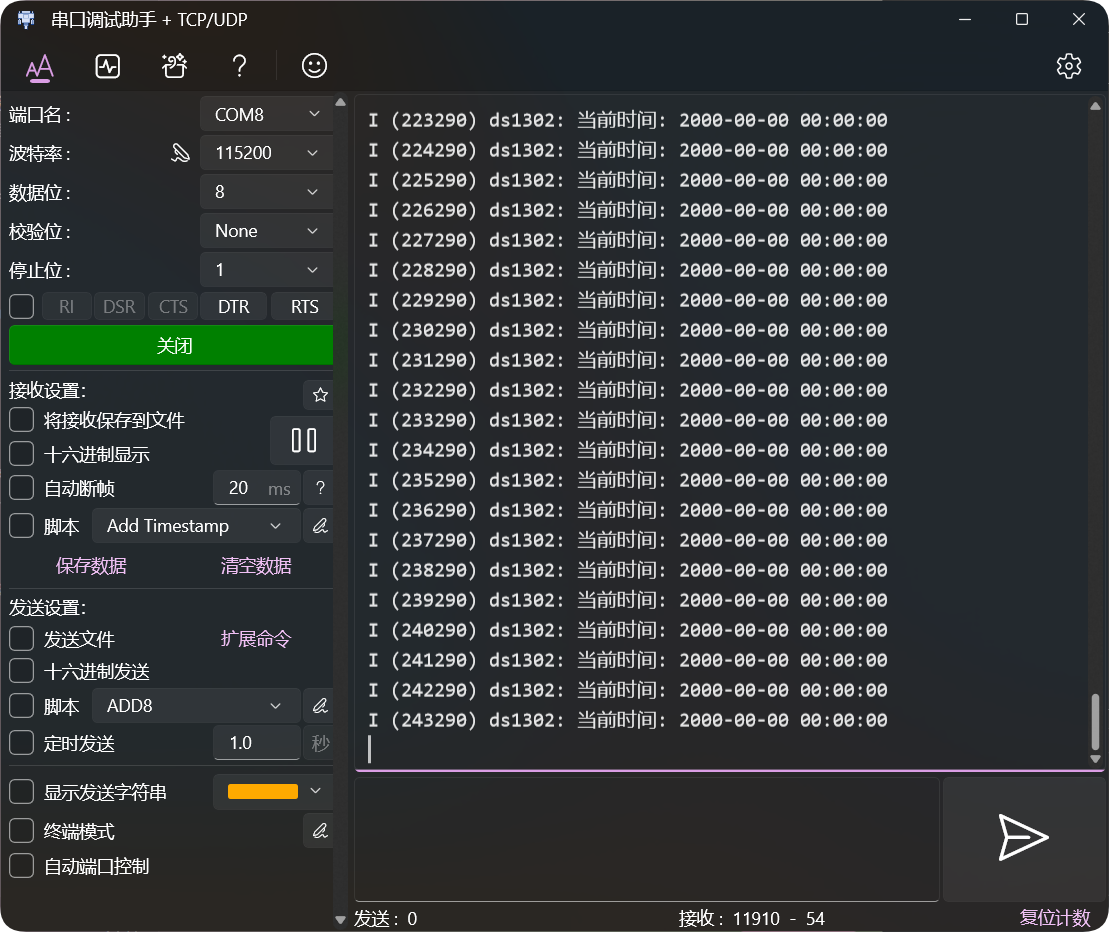1109x932 pixels.
Task: Enable 终端模式 checkbox
Action: [21, 830]
